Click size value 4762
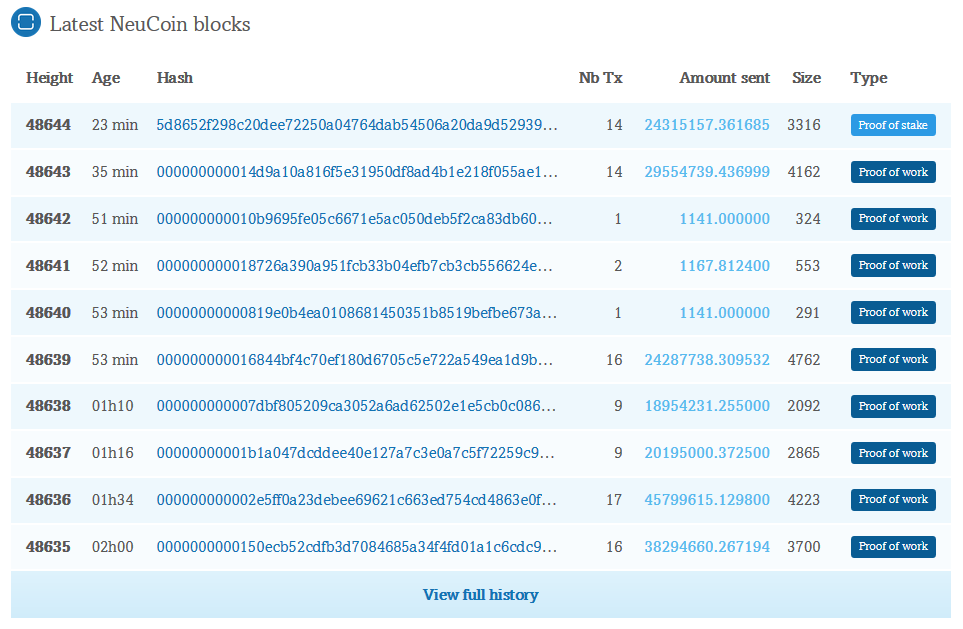963x629 pixels. tap(804, 359)
